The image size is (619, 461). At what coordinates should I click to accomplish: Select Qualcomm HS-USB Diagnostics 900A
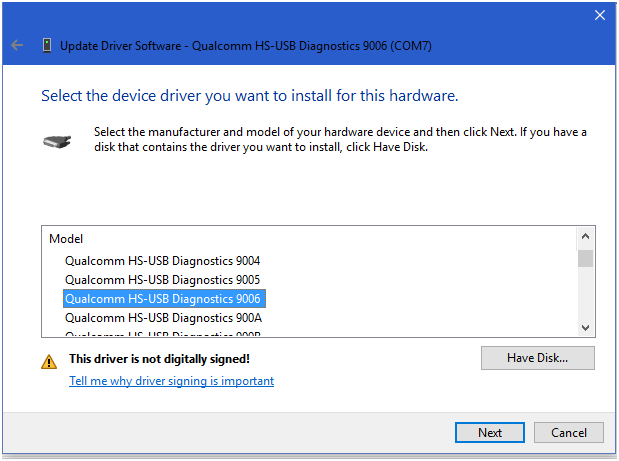162,318
